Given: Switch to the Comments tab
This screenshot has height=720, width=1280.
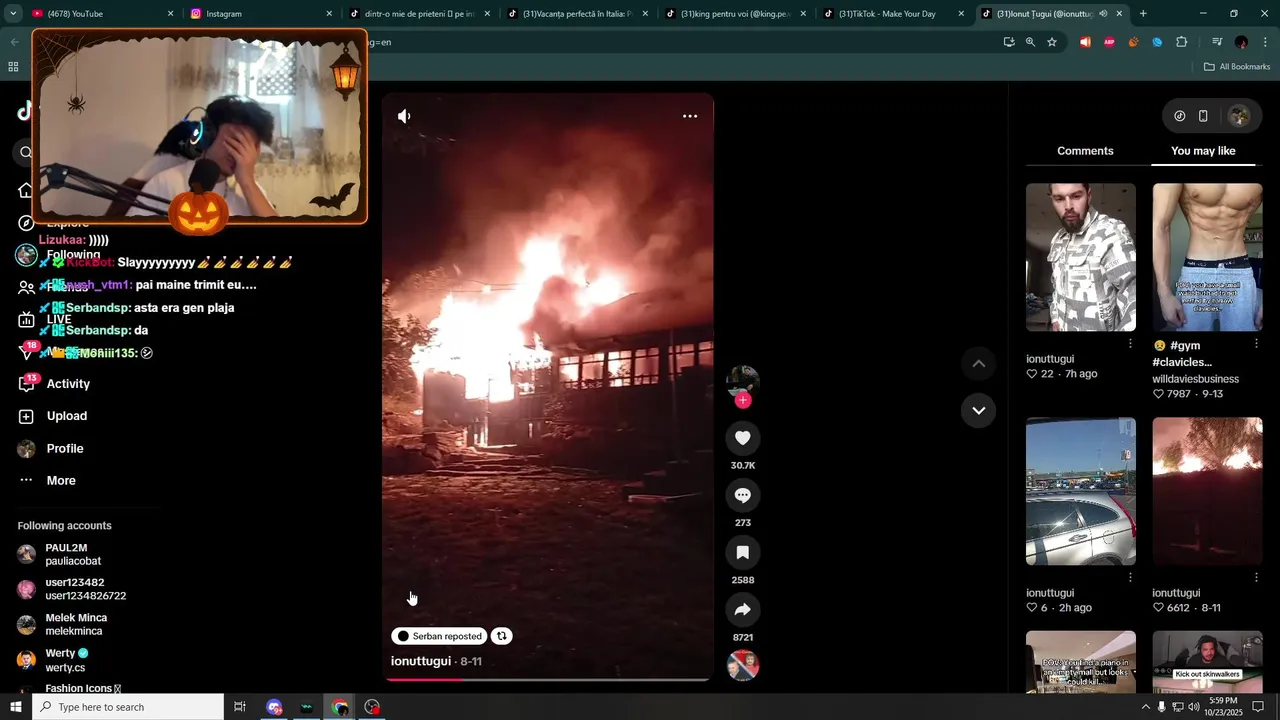Looking at the screenshot, I should point(1085,151).
